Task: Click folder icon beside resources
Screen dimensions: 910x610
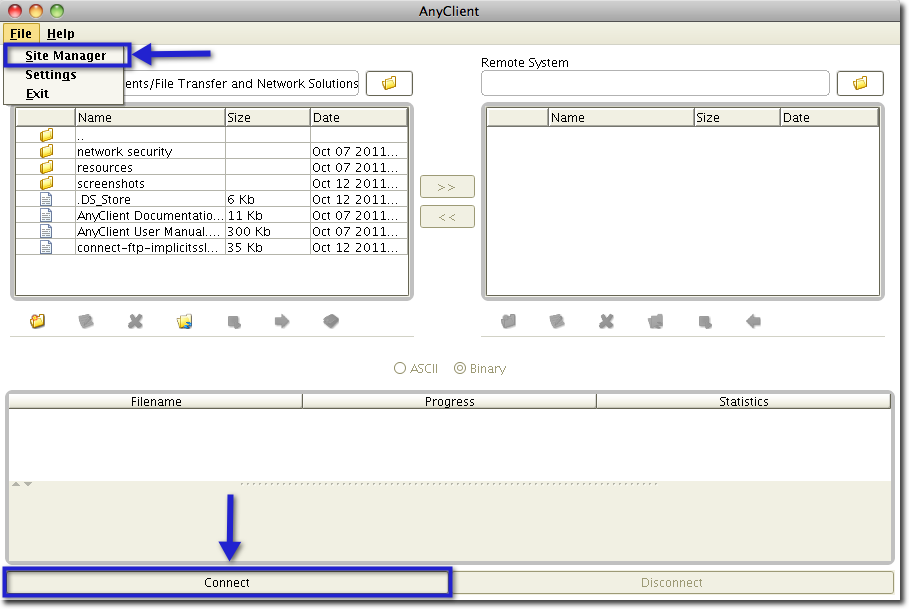Action: click(46, 167)
